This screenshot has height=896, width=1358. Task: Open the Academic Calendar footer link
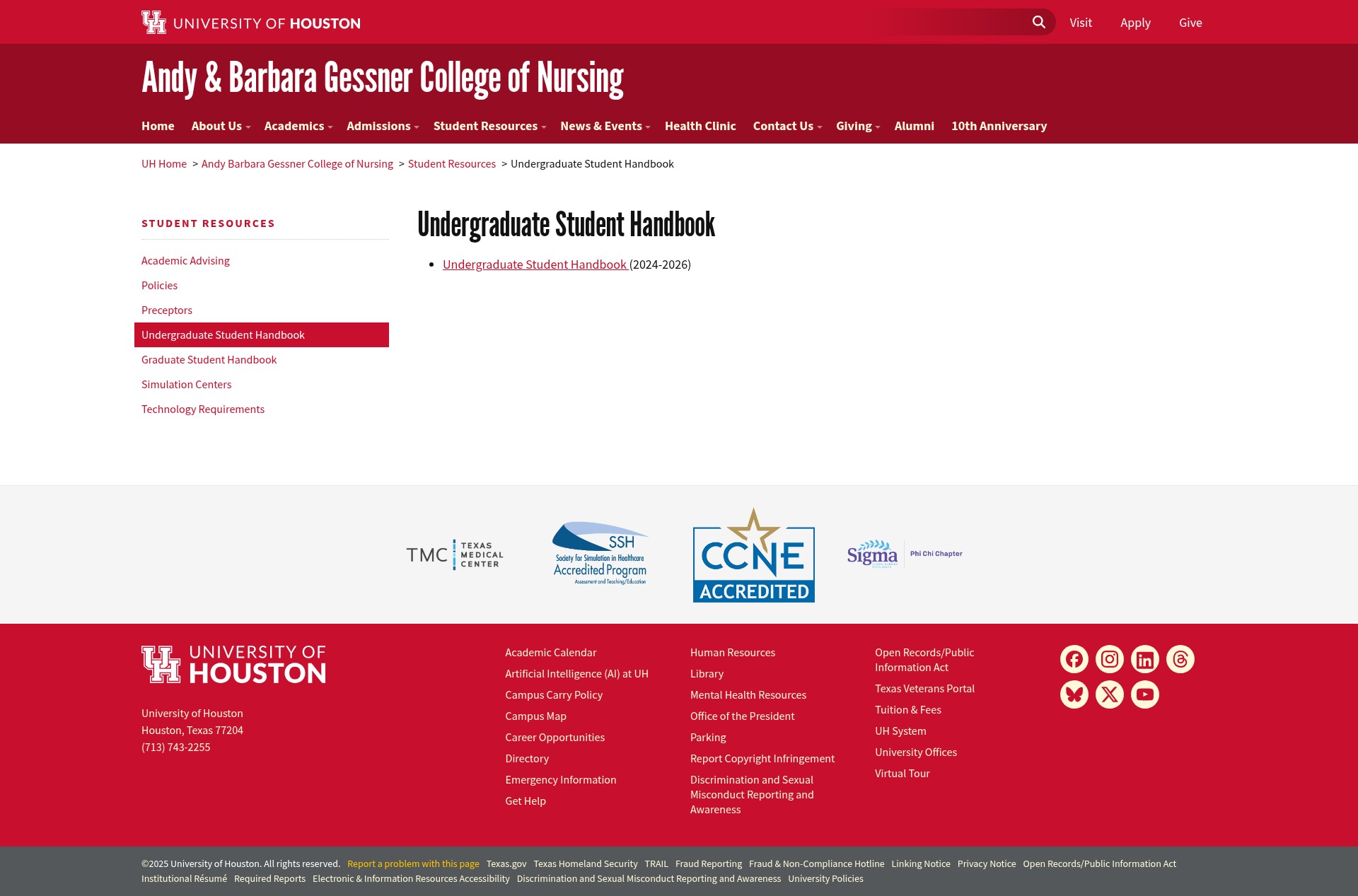coord(551,653)
